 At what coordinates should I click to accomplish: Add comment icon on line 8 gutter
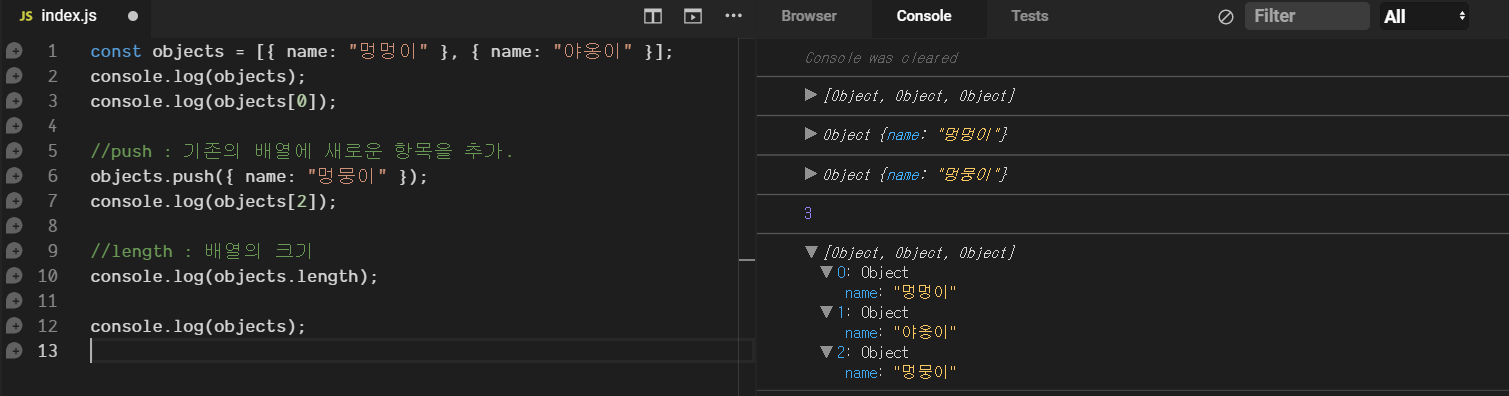(x=14, y=226)
